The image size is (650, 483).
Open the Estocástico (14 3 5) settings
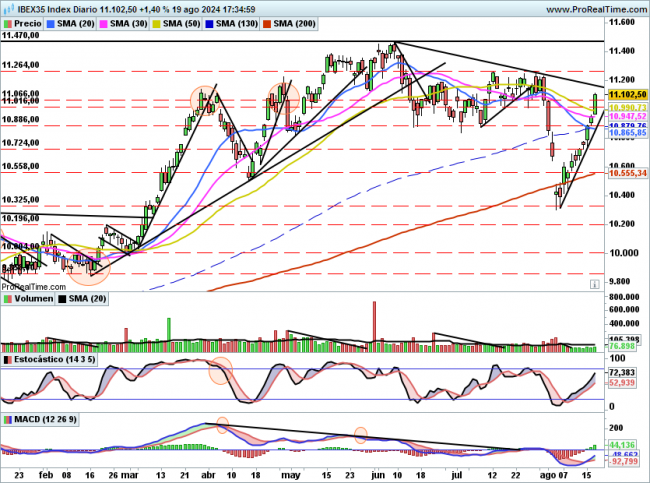(51, 358)
